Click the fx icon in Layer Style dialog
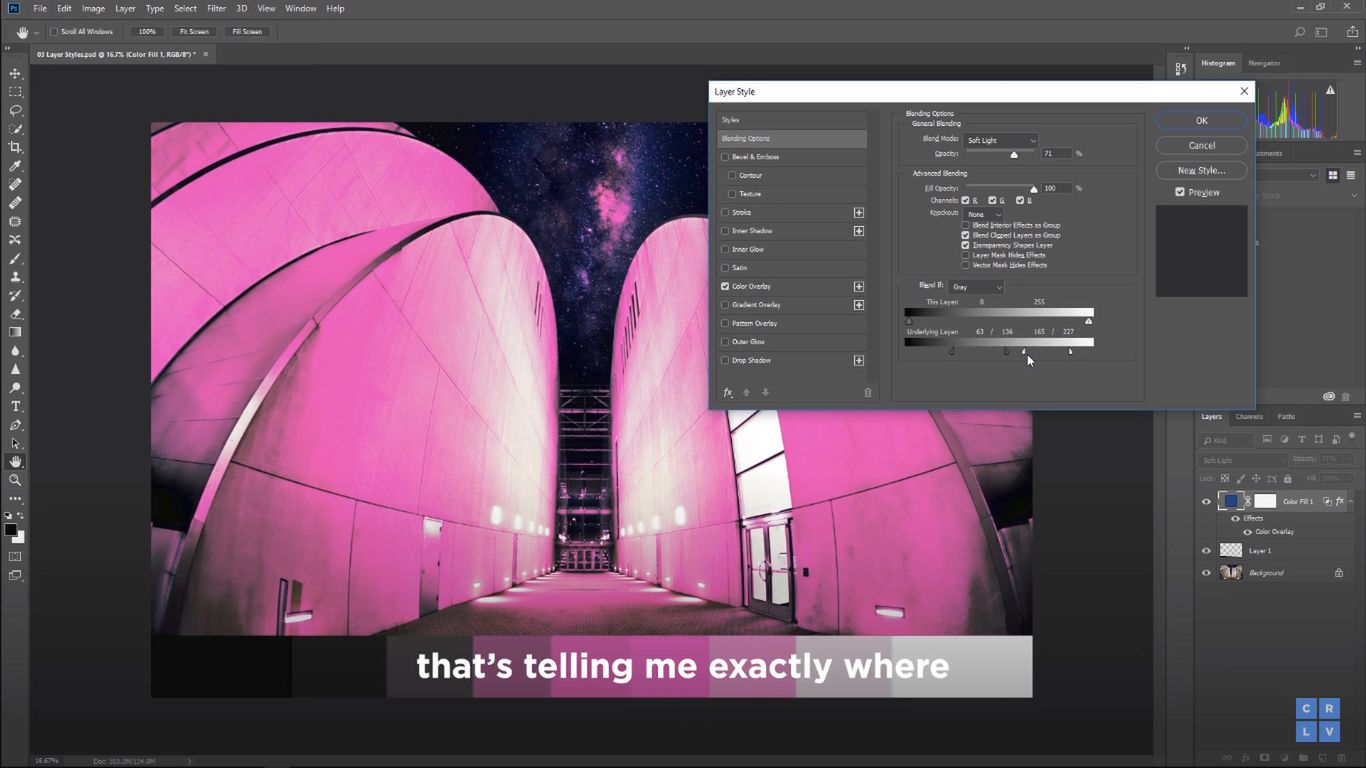The width and height of the screenshot is (1366, 768). tap(728, 393)
